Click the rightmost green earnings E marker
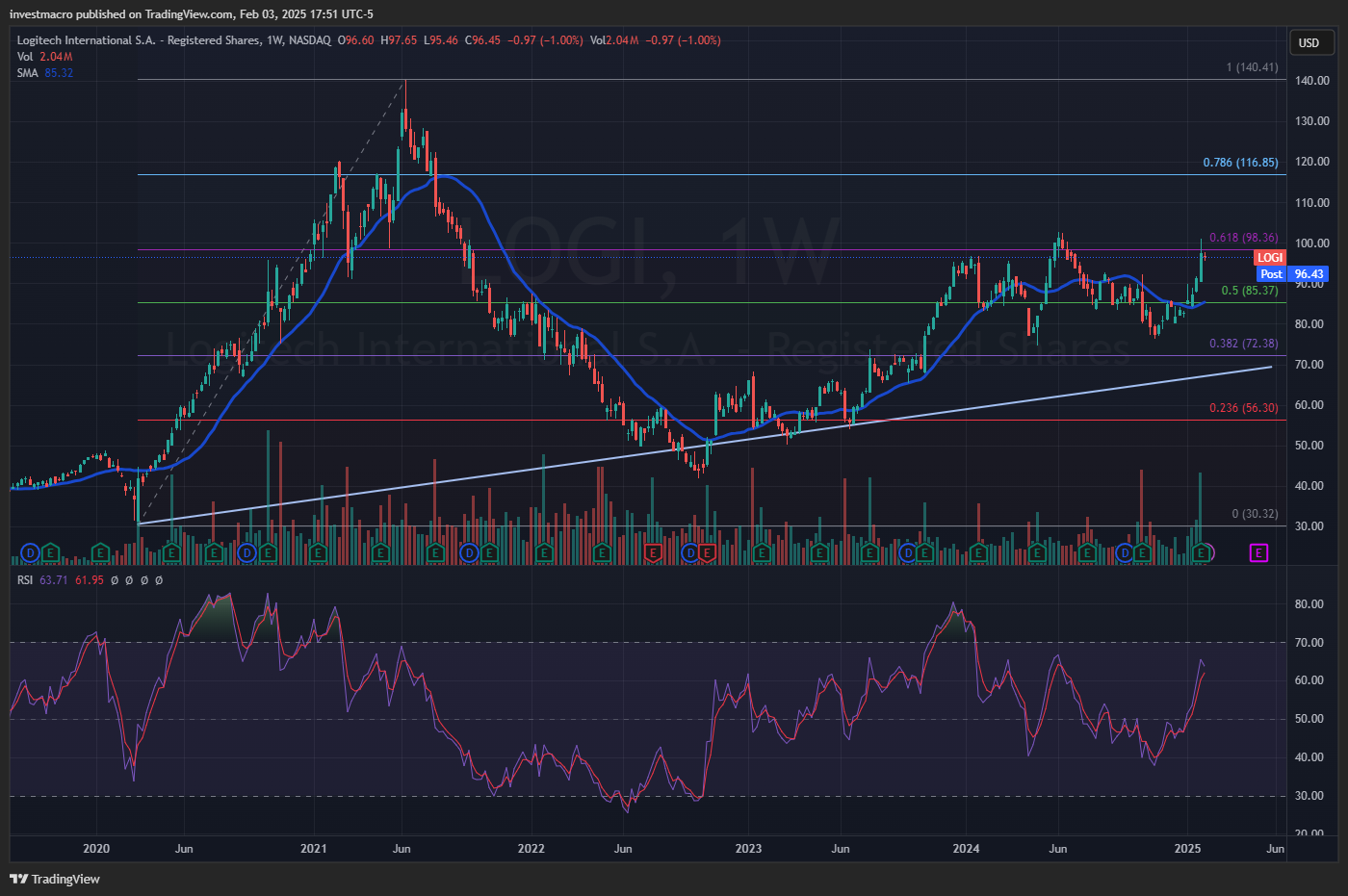This screenshot has width=1348, height=896. pos(1201,552)
